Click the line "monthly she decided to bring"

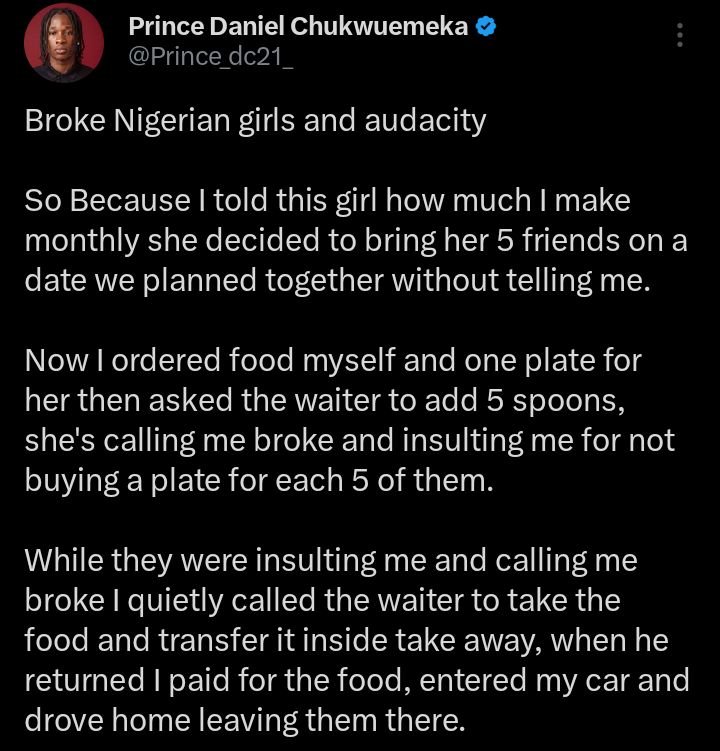coord(356,240)
